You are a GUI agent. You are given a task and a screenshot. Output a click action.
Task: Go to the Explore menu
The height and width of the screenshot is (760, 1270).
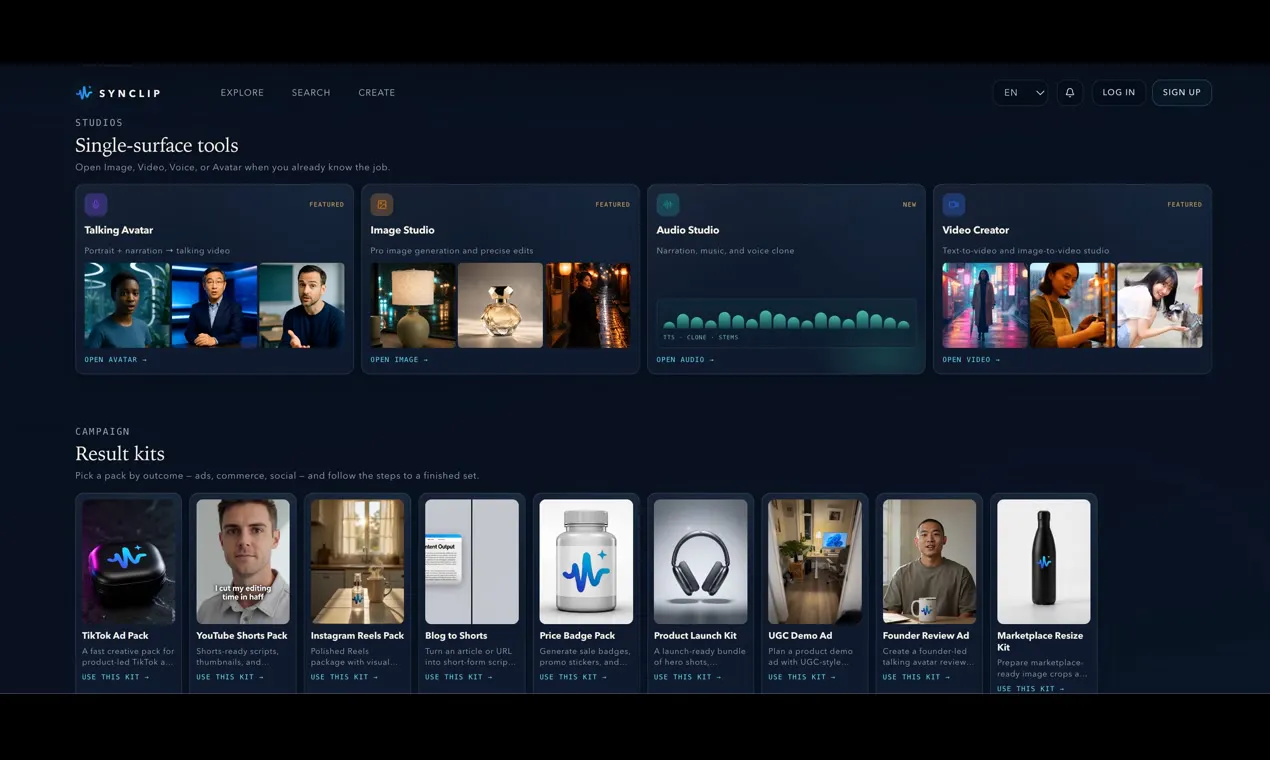pyautogui.click(x=242, y=93)
